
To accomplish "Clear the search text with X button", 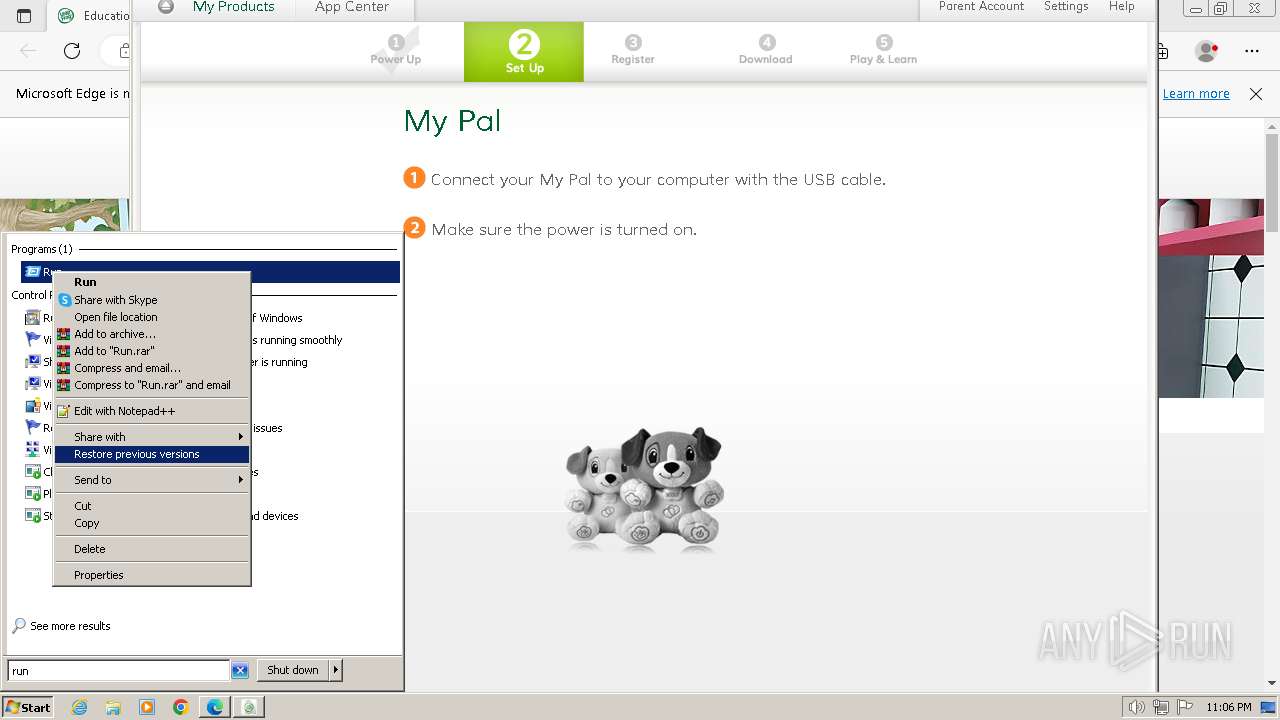I will click(x=240, y=671).
